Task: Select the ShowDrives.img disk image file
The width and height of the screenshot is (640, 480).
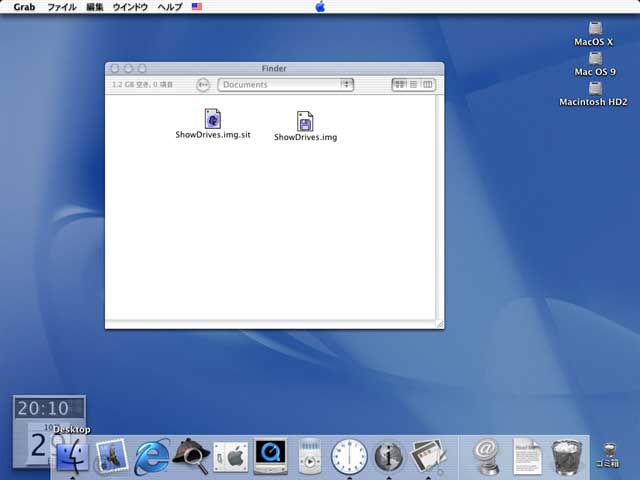Action: click(305, 122)
